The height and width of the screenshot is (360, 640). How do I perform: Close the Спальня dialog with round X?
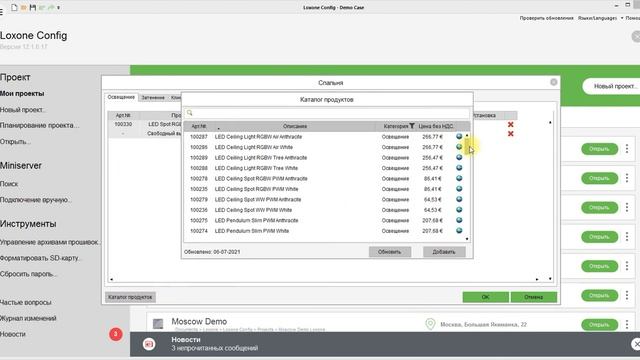point(553,82)
